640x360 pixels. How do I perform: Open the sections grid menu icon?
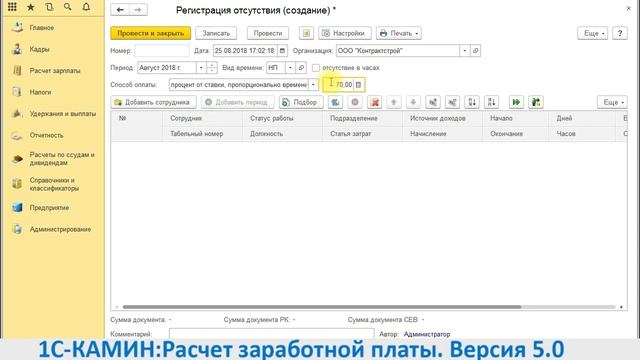click(x=12, y=7)
